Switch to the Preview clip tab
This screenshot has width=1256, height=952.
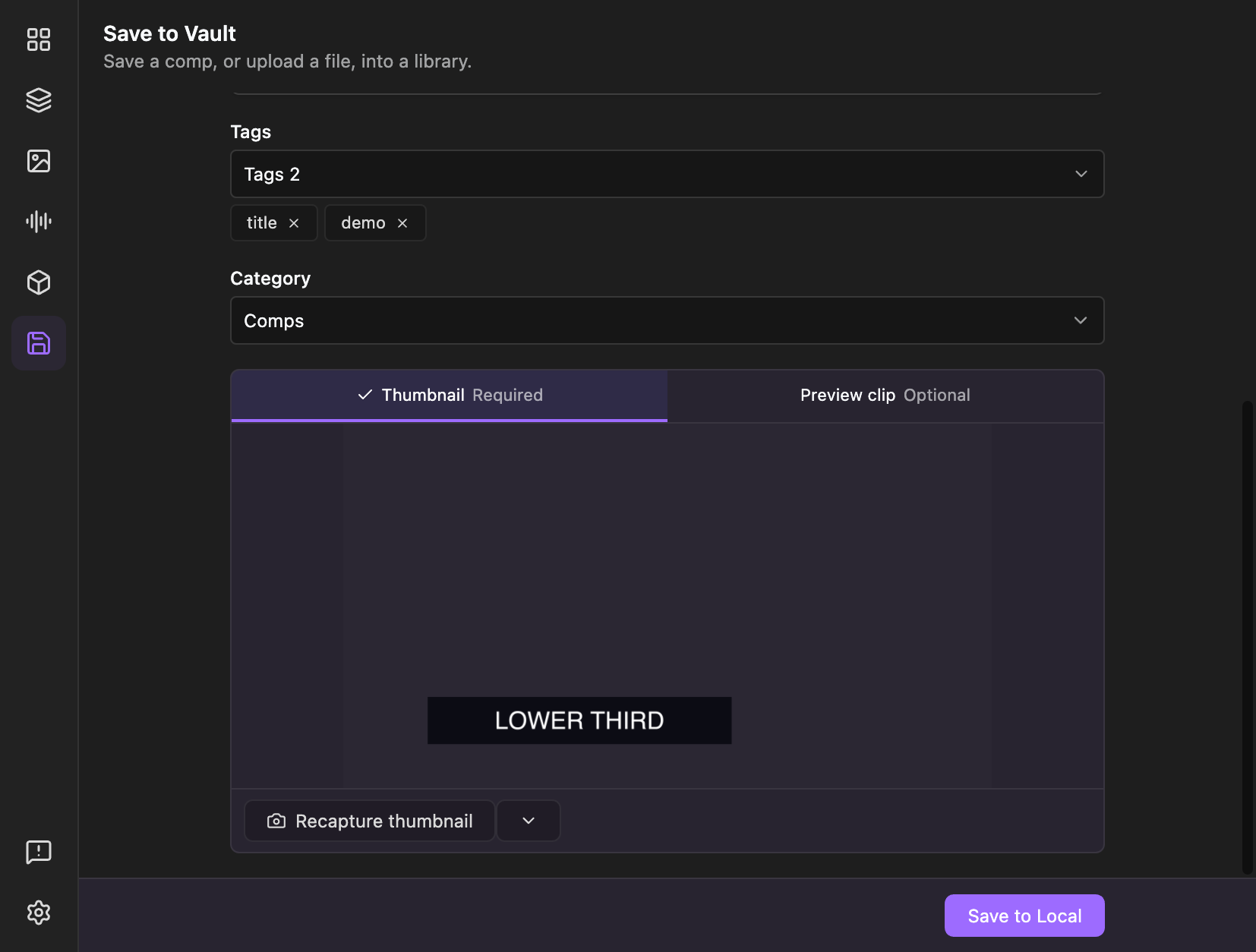point(885,396)
